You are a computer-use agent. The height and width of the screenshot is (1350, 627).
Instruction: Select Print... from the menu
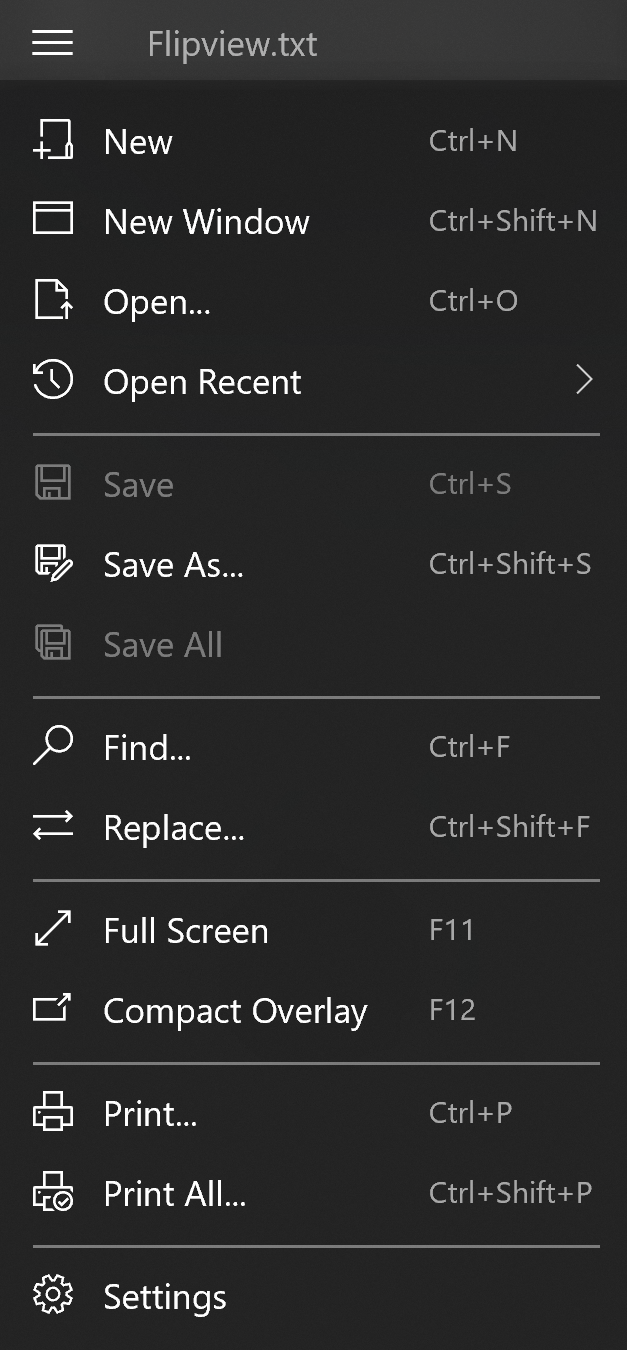(x=313, y=1112)
